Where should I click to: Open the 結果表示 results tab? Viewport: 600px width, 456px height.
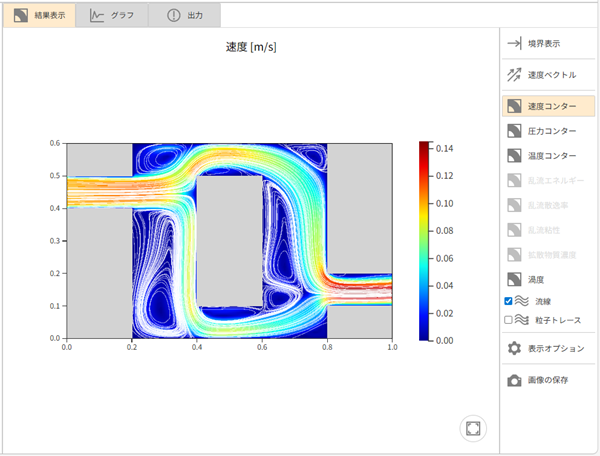38,15
